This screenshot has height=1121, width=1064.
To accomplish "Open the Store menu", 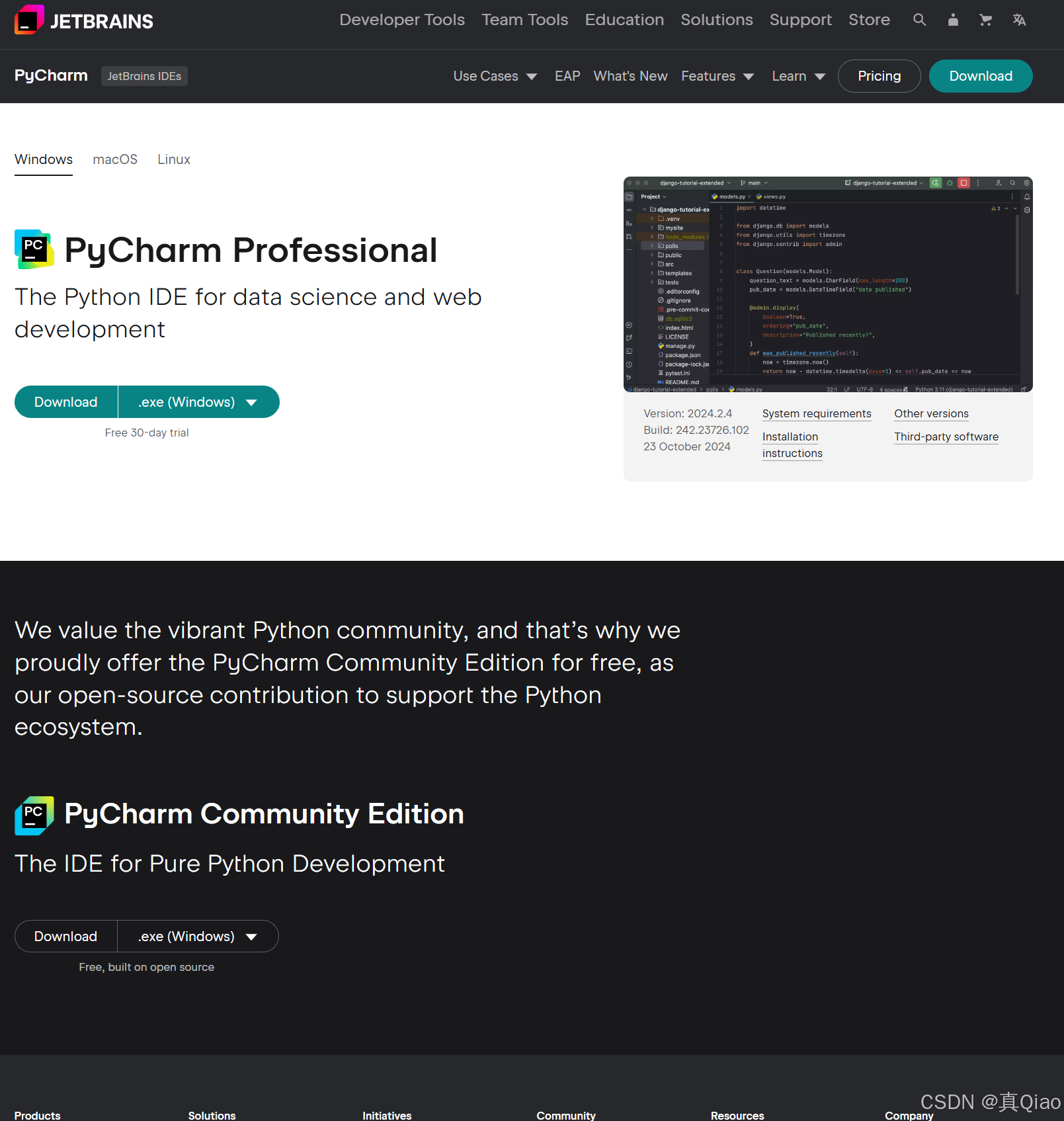I will (x=869, y=20).
